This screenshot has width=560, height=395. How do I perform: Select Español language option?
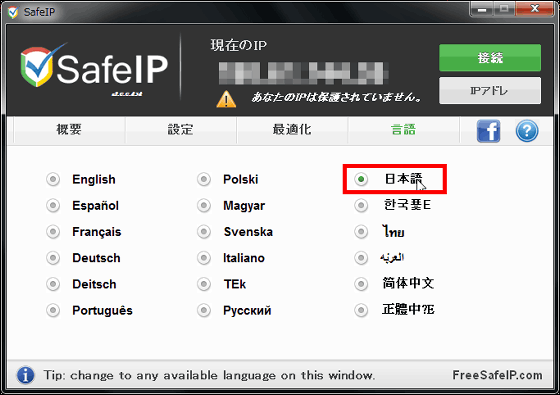(53, 205)
